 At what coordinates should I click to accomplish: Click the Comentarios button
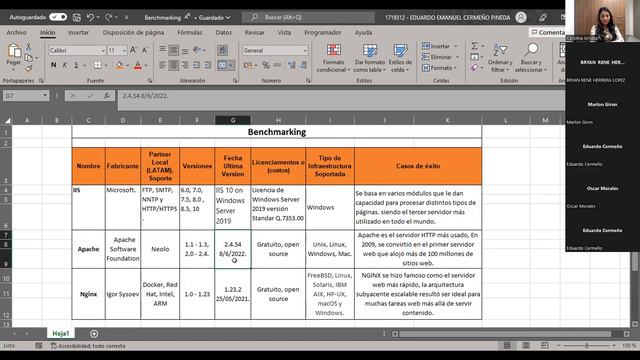tap(548, 32)
